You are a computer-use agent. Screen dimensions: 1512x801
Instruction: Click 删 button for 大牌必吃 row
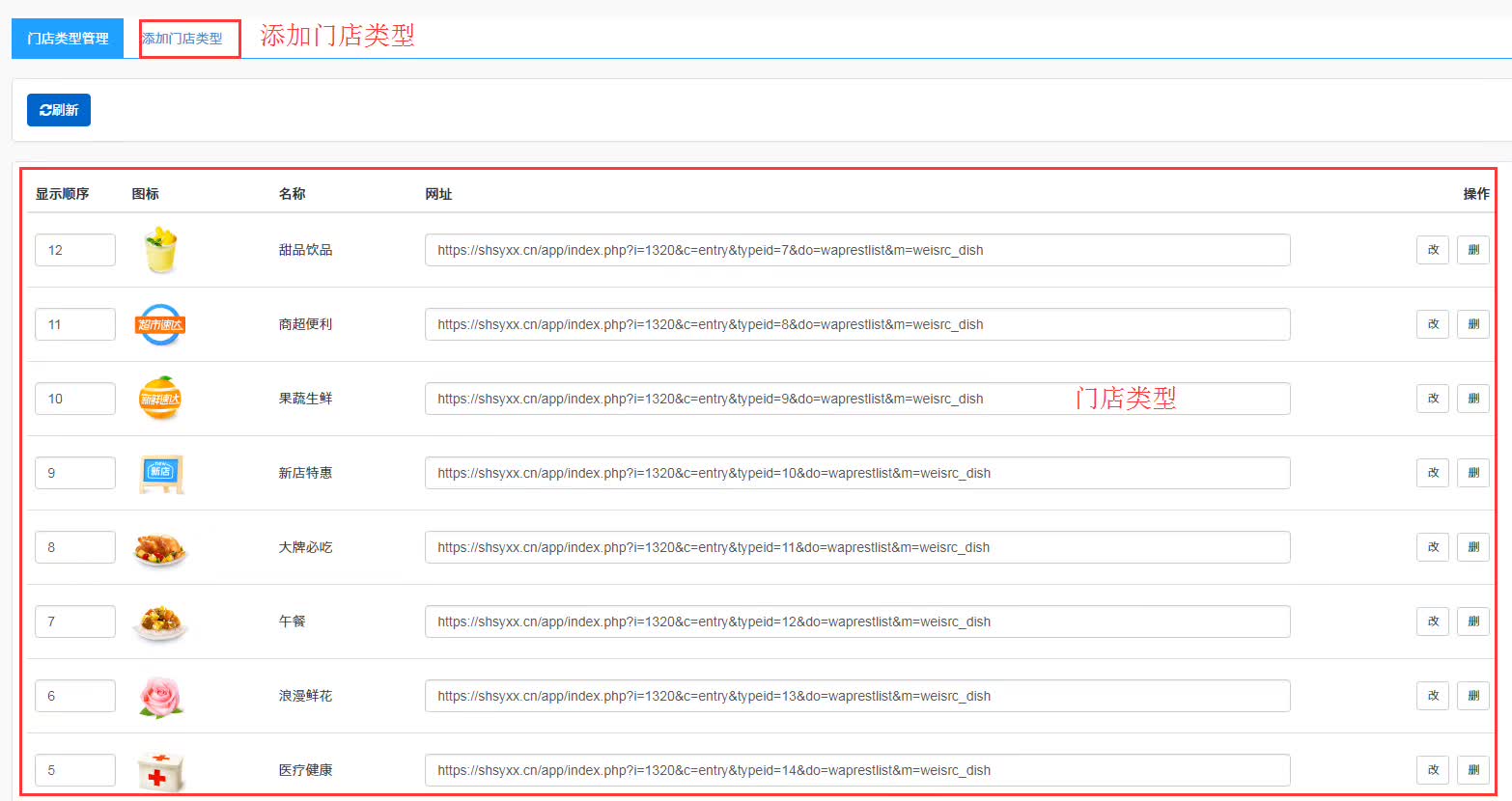(x=1473, y=547)
